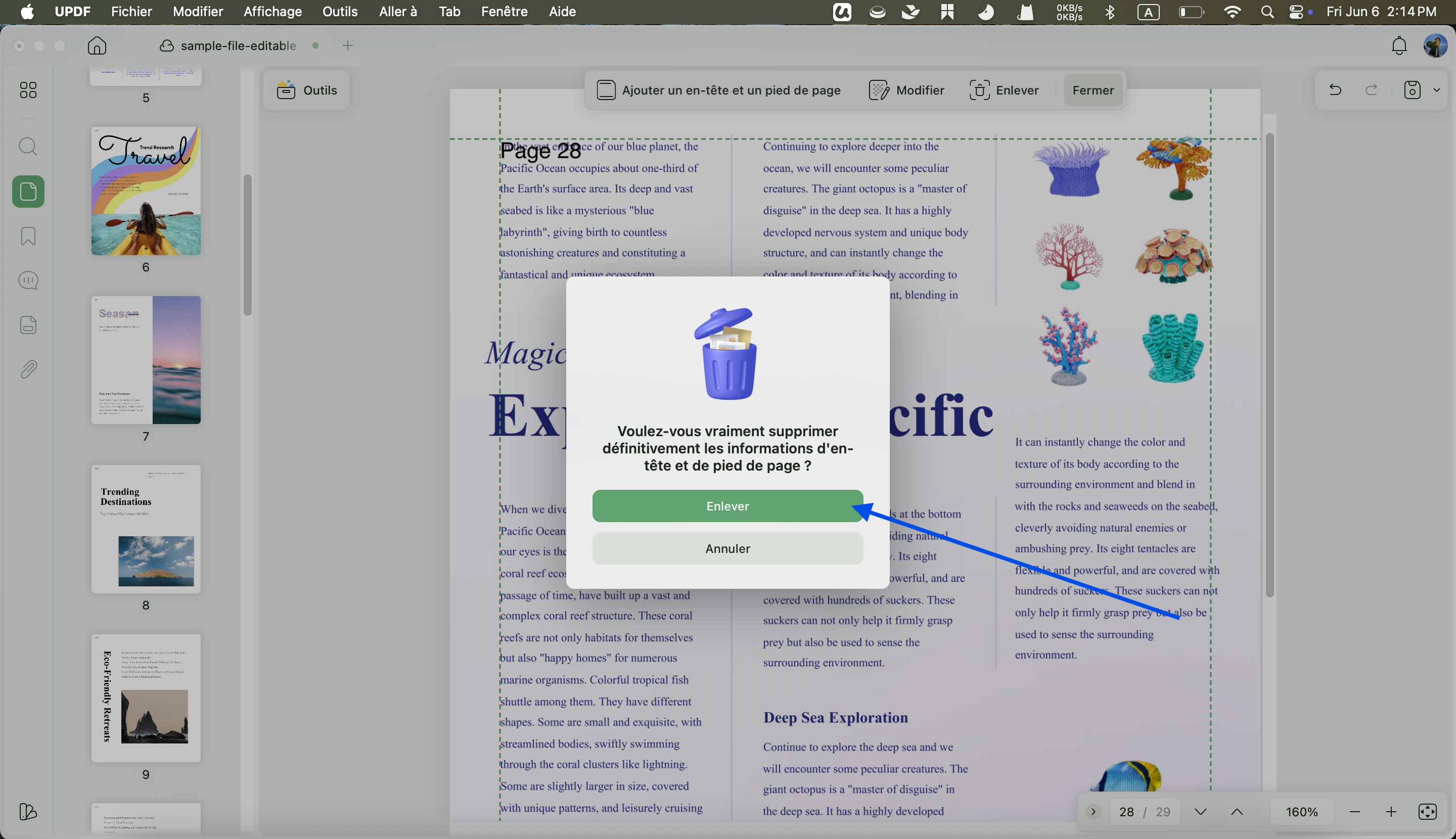Open the Outils menu in menu bar
This screenshot has height=839, width=1456.
(340, 12)
